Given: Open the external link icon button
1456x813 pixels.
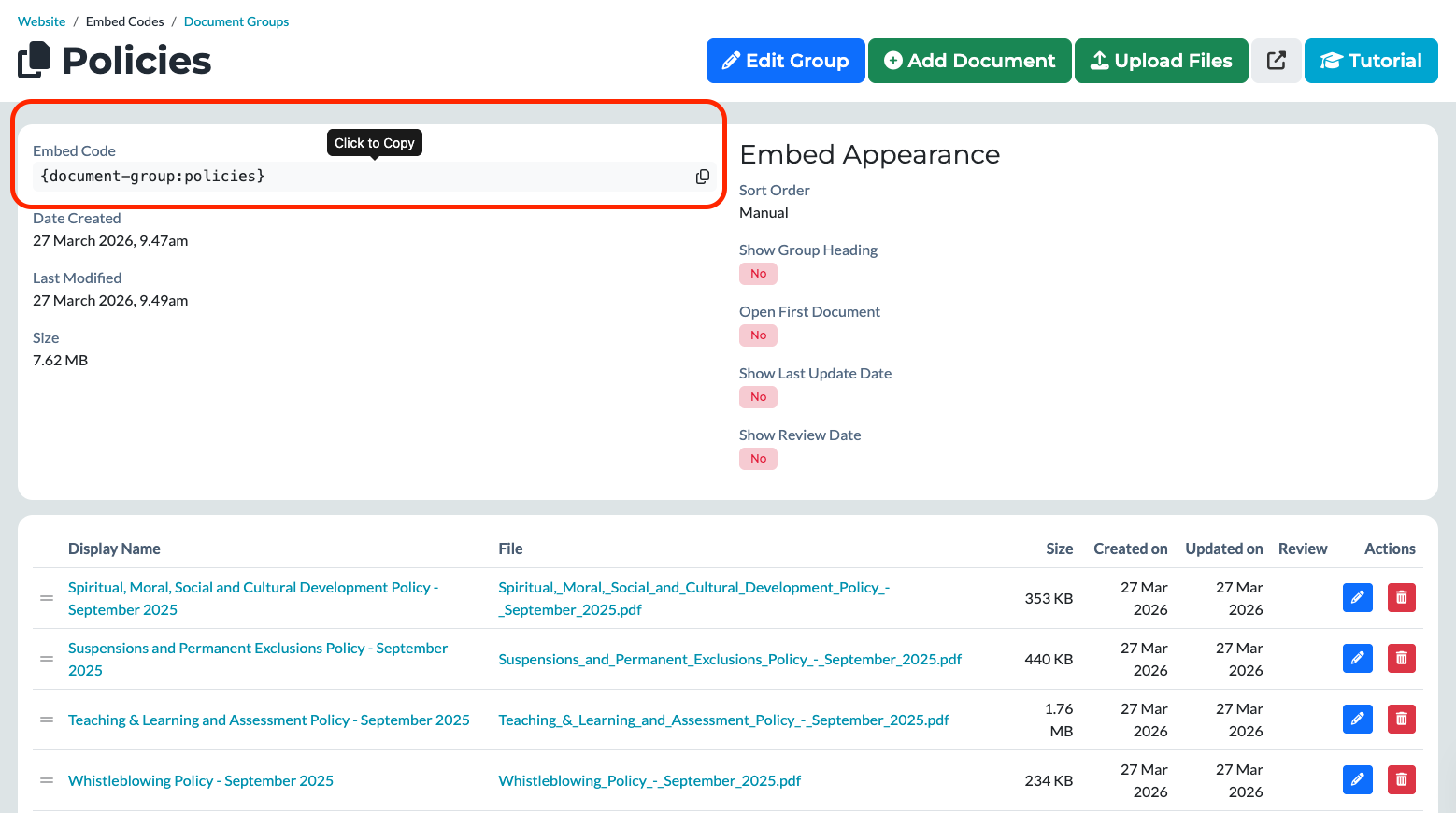Looking at the screenshot, I should coord(1276,61).
